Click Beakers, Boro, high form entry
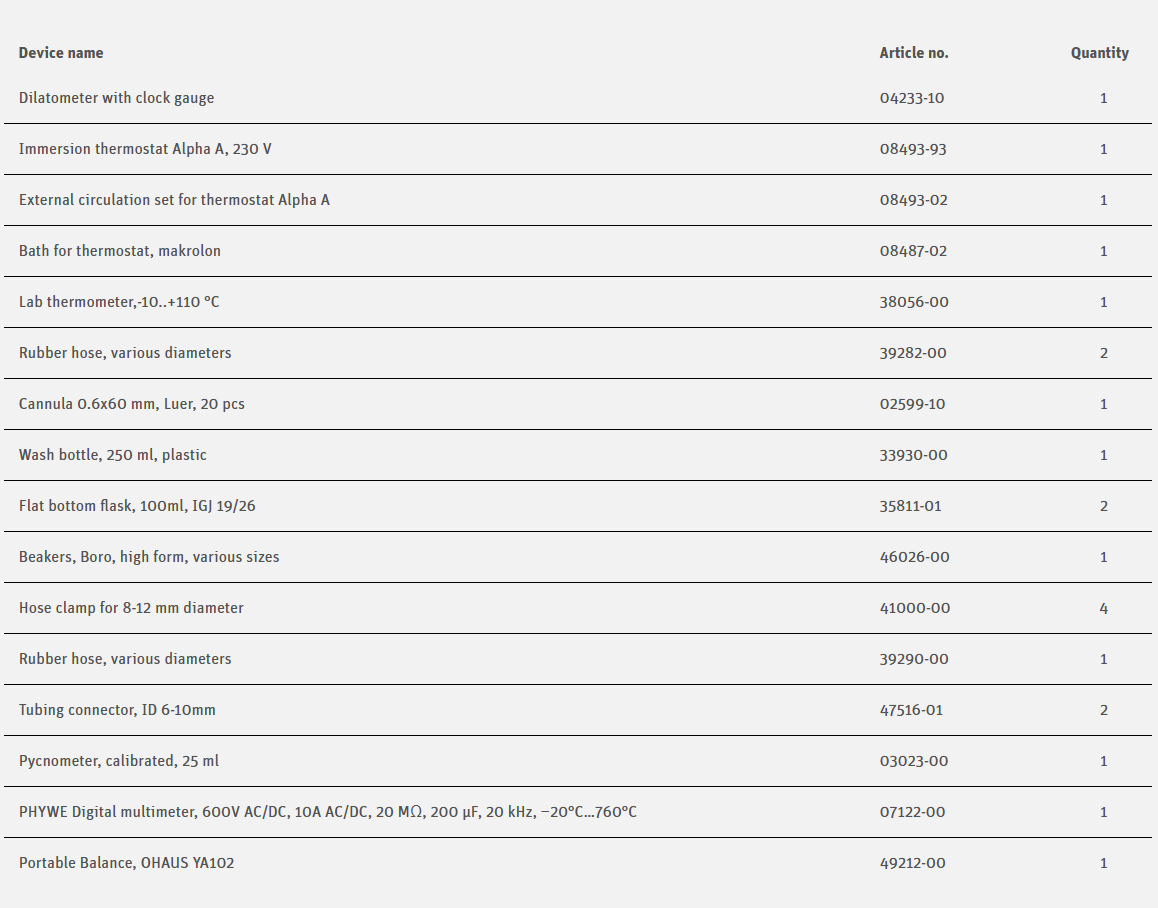Screen dimensions: 1158x908 click(149, 557)
